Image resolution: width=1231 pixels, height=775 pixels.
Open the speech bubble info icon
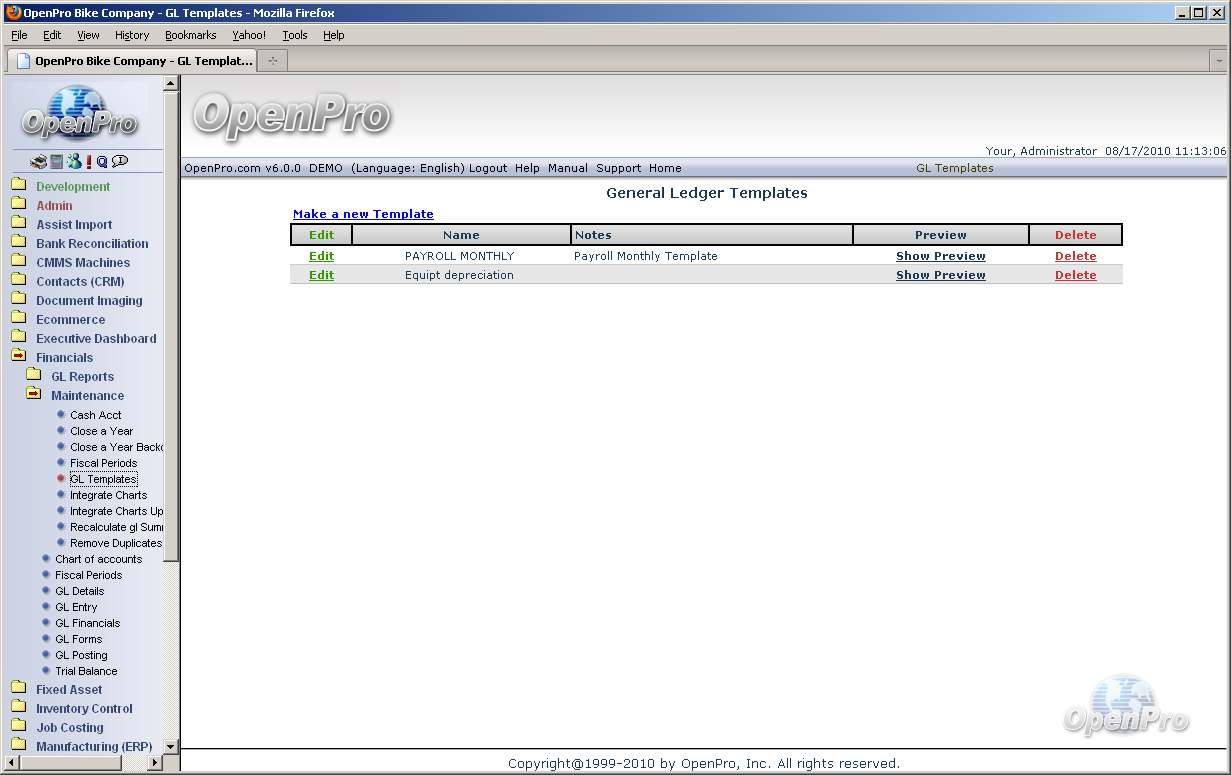pos(120,161)
